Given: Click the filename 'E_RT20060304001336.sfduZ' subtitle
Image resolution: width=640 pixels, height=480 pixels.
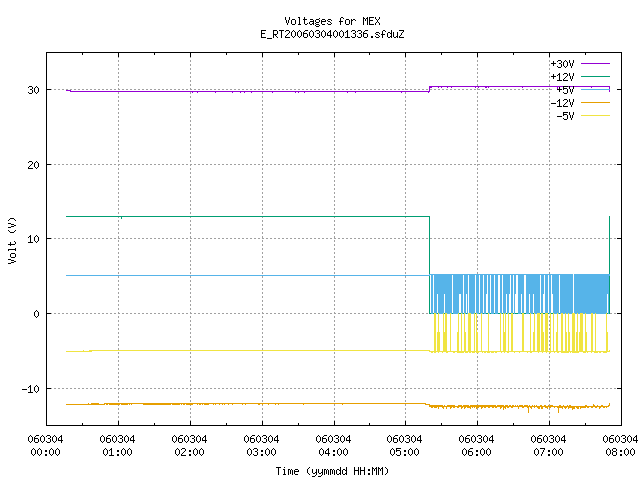Looking at the screenshot, I should point(332,34).
